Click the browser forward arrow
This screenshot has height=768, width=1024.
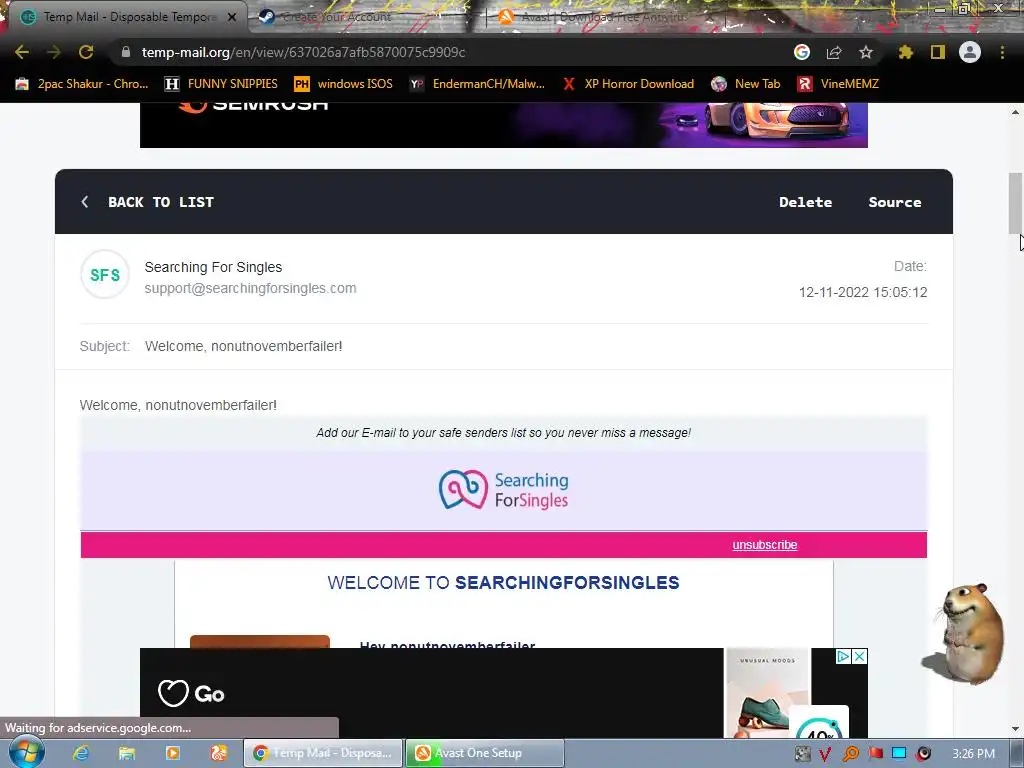54,52
